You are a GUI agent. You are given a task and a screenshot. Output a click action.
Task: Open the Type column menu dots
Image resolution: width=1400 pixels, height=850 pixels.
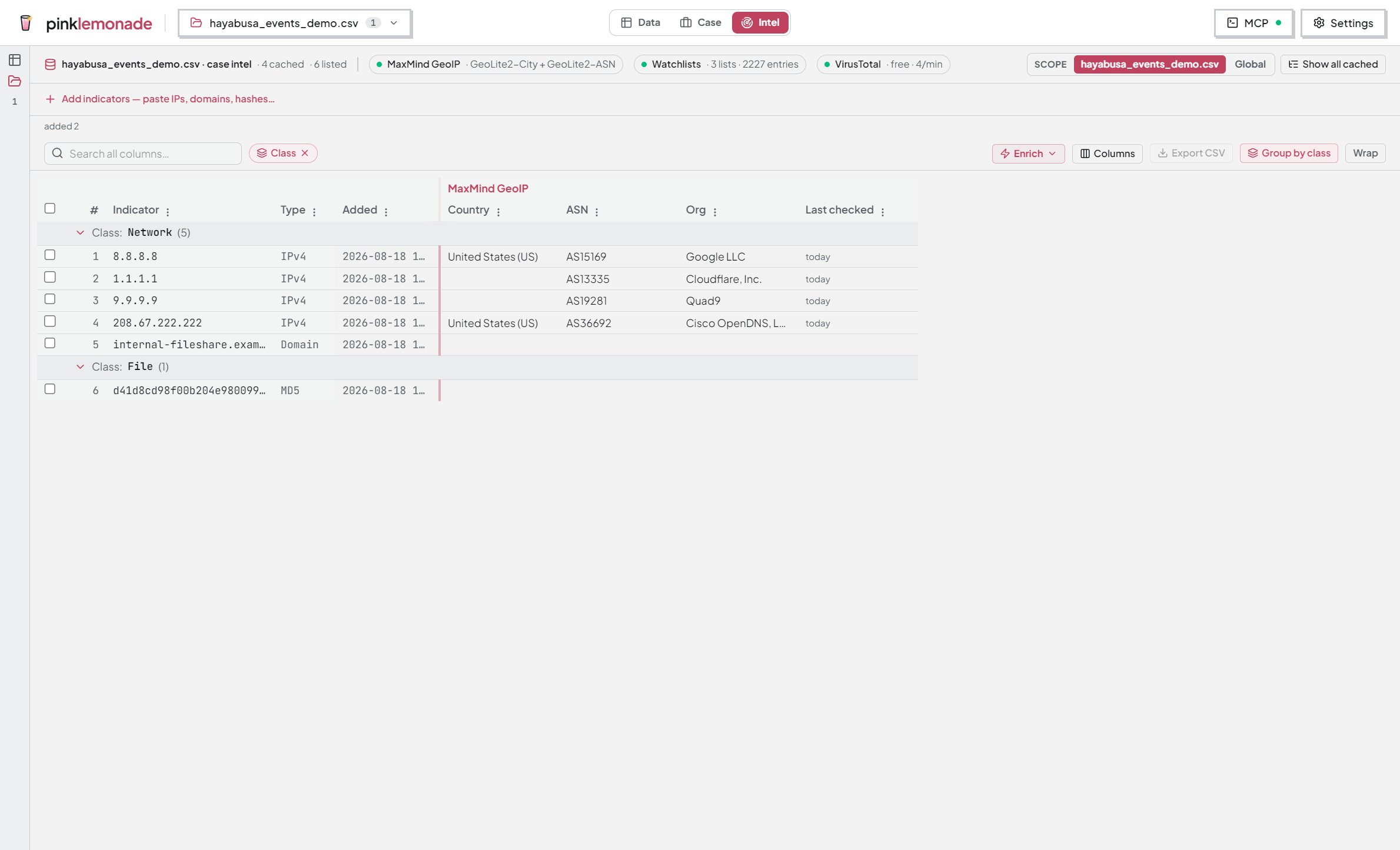click(x=314, y=212)
